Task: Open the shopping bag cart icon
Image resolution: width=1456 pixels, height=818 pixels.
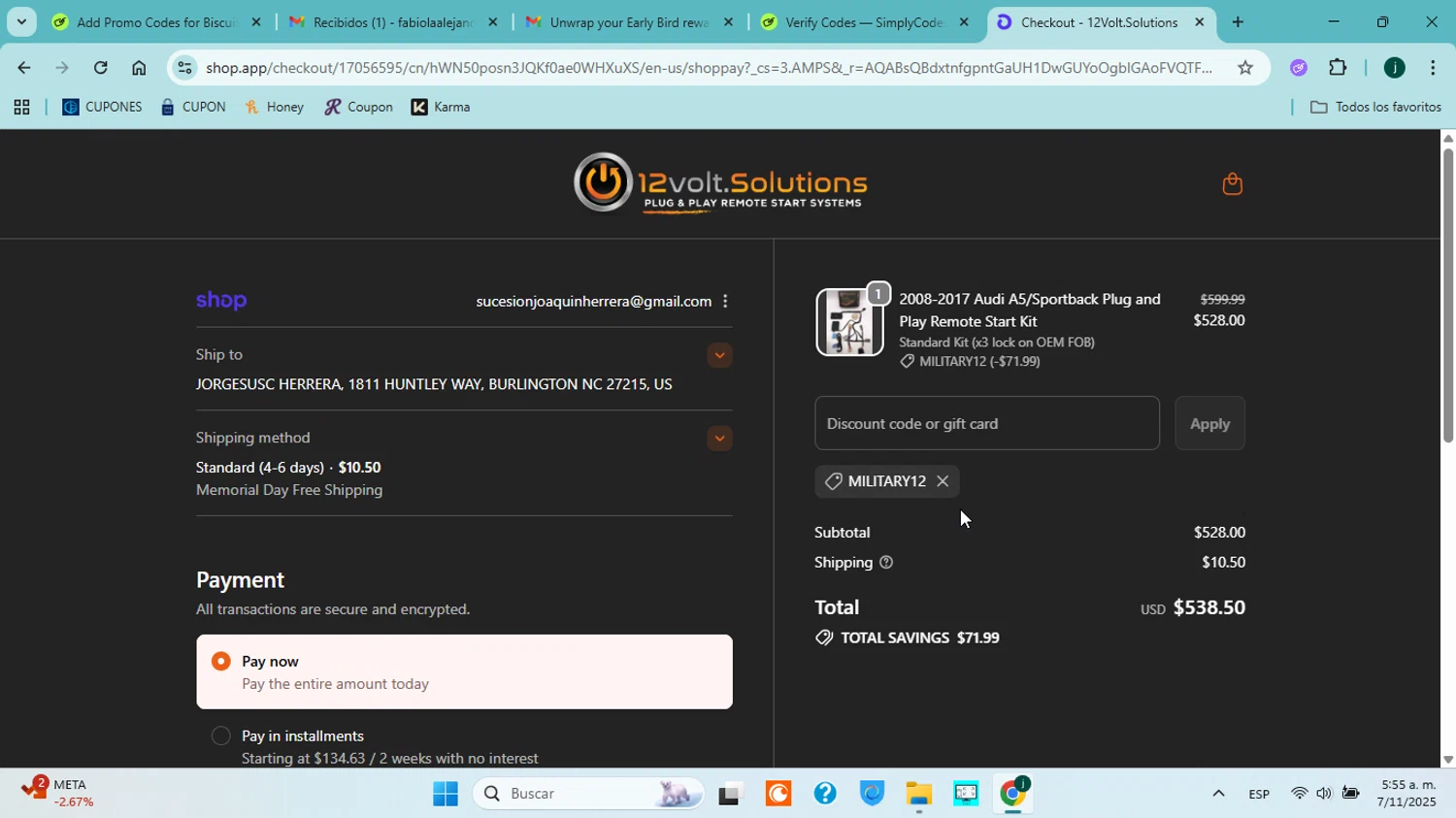Action: (1232, 183)
